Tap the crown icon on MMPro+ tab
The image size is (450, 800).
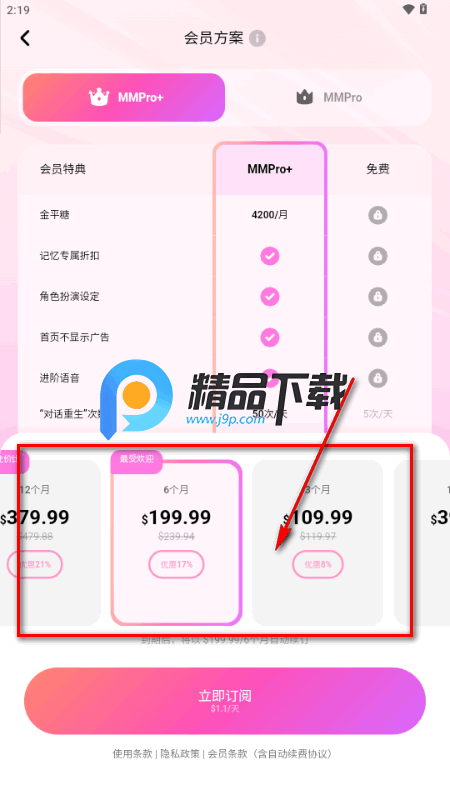coord(99,97)
